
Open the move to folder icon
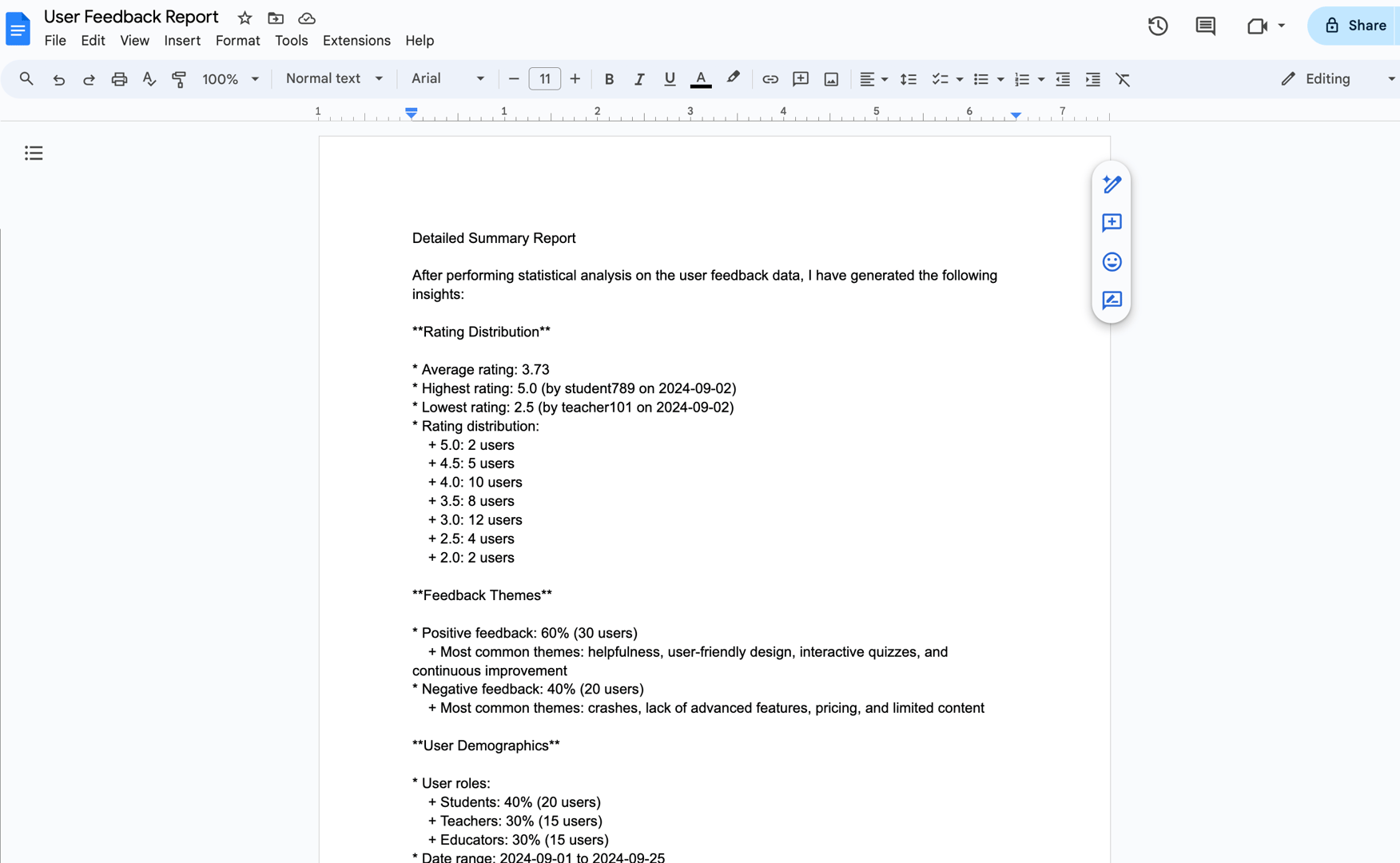pos(276,18)
